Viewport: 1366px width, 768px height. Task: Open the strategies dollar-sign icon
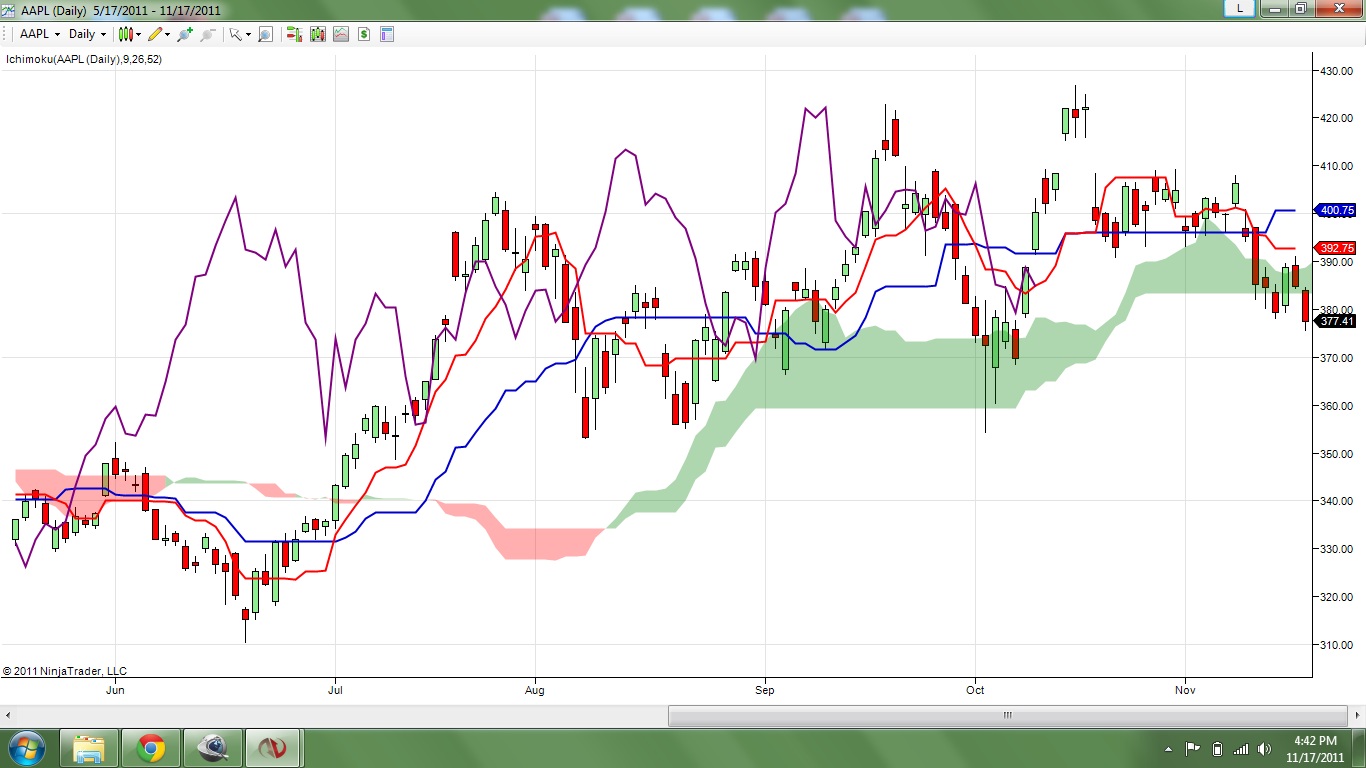(x=364, y=34)
